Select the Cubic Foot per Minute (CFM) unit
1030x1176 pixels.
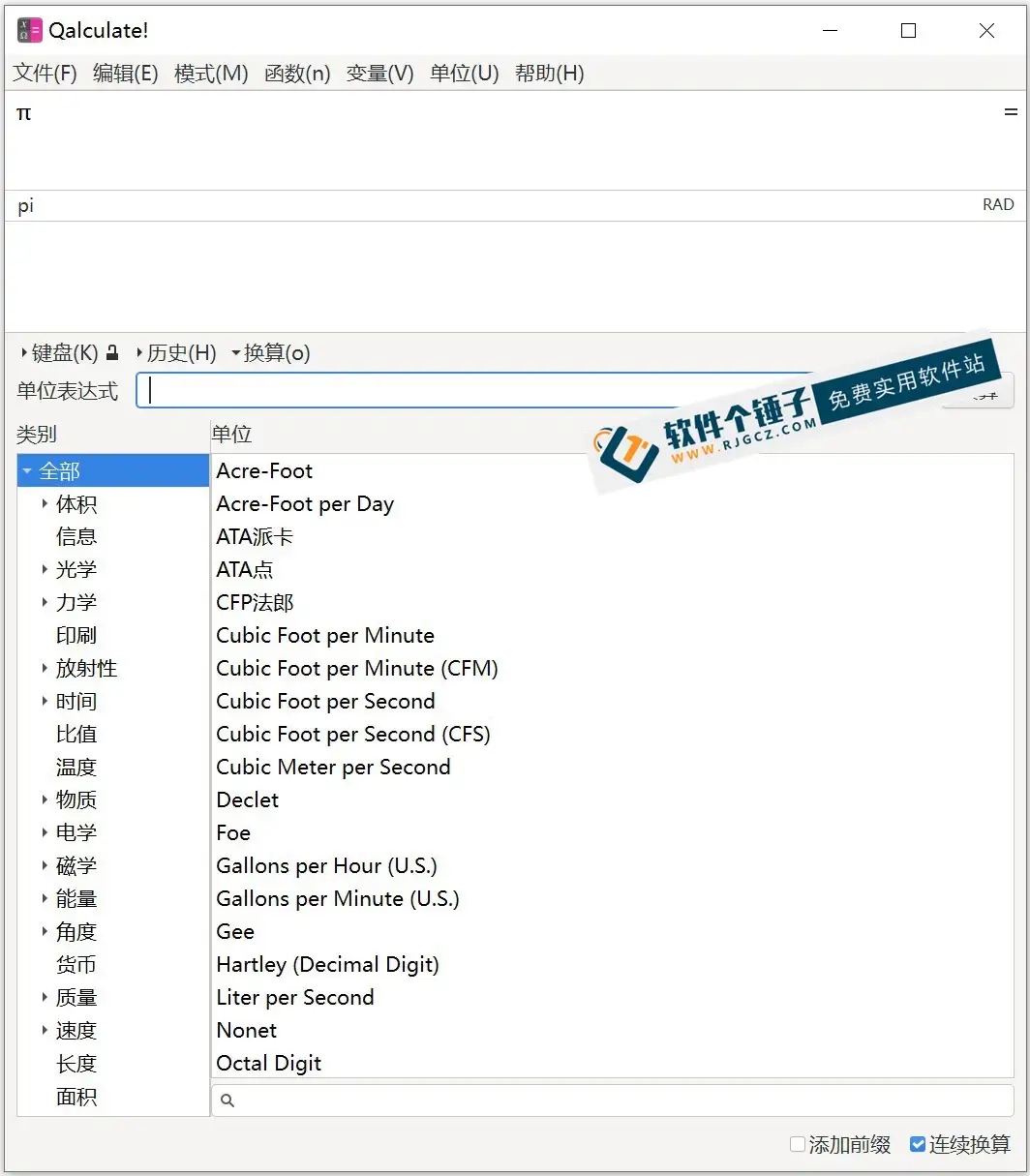[613, 669]
